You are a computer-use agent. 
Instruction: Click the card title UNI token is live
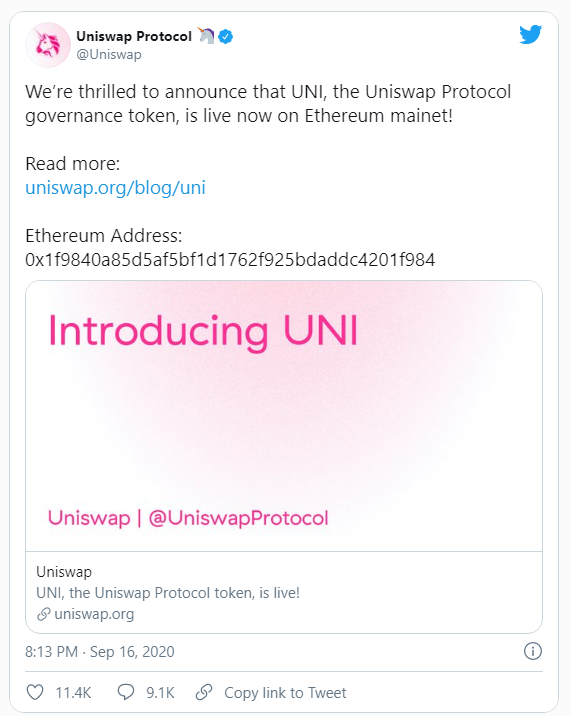click(168, 593)
